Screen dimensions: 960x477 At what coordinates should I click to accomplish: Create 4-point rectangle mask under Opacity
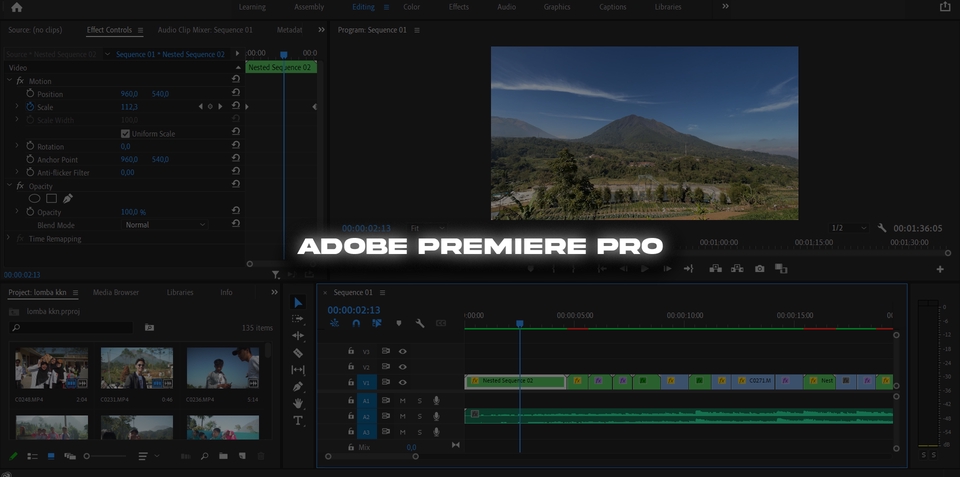click(51, 198)
